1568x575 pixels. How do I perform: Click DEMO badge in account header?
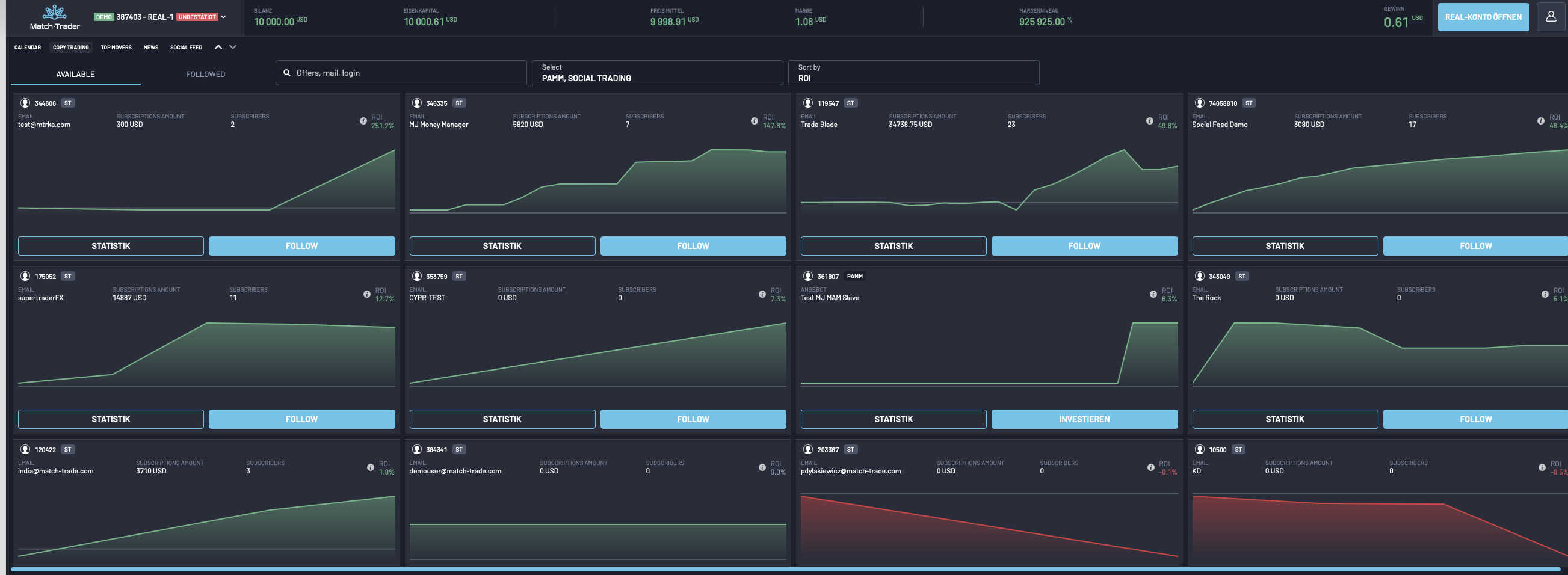(x=104, y=17)
